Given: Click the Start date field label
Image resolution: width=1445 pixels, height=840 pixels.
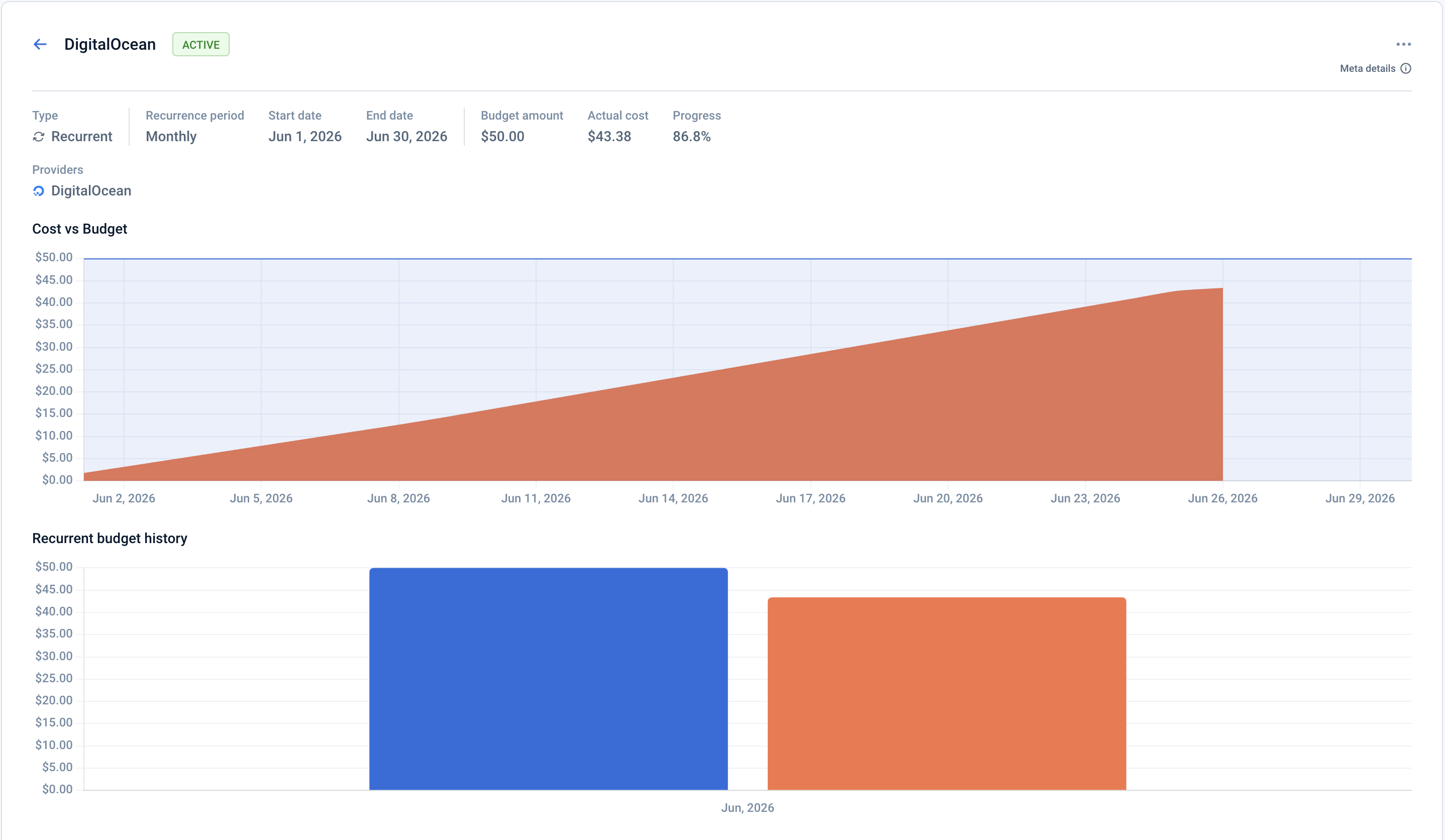Looking at the screenshot, I should click(295, 115).
